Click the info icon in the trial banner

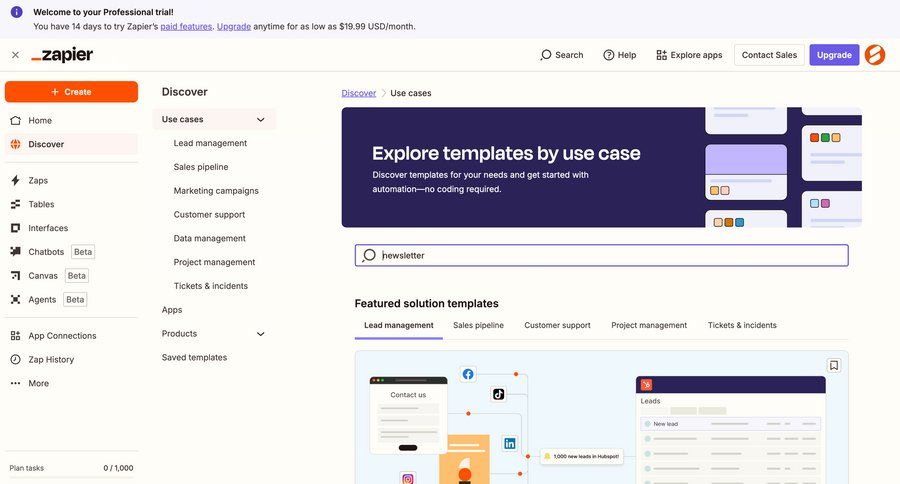click(x=17, y=12)
